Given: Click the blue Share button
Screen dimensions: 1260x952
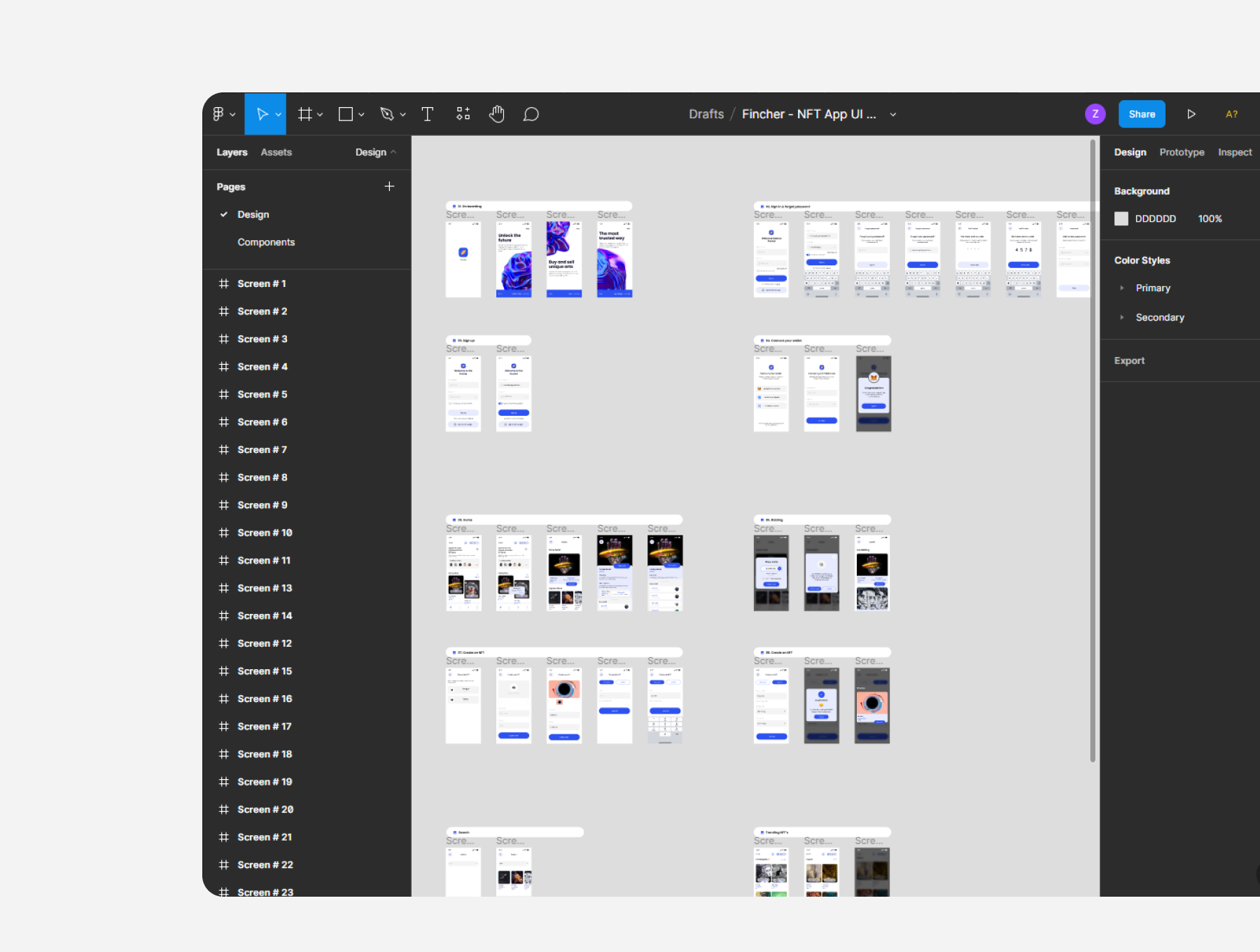Looking at the screenshot, I should point(1141,114).
